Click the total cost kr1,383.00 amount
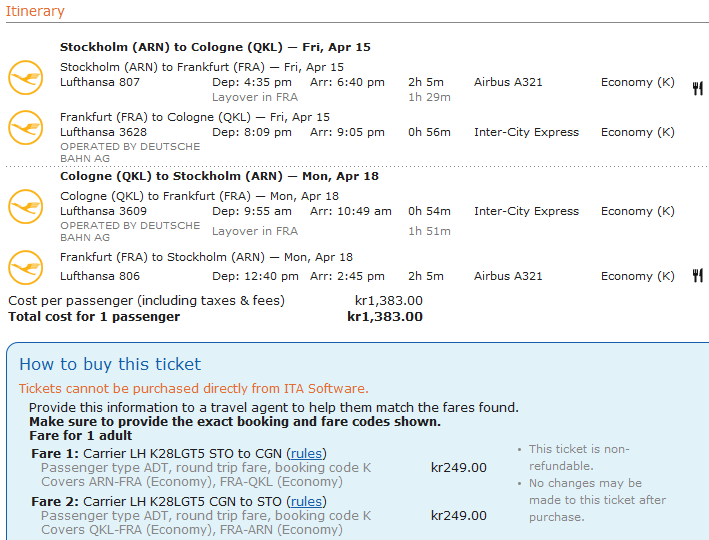Image resolution: width=709 pixels, height=540 pixels. [385, 317]
